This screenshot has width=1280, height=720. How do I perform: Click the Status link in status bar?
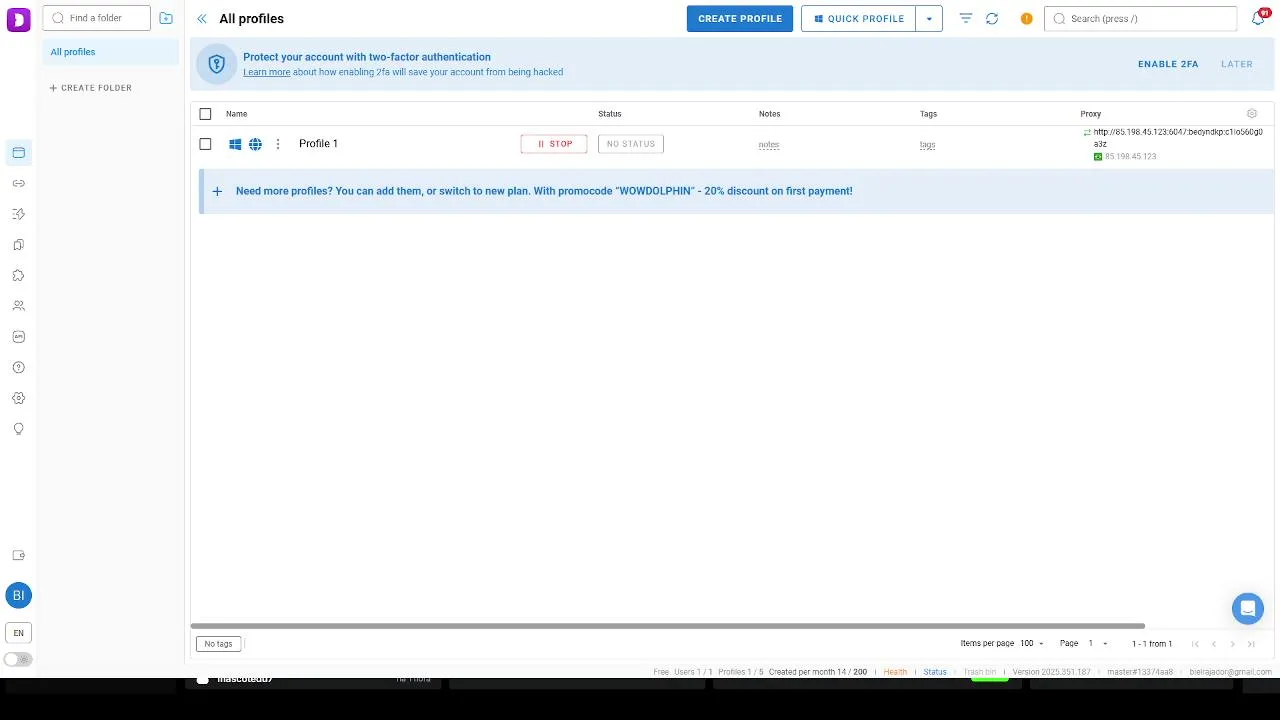(x=935, y=672)
